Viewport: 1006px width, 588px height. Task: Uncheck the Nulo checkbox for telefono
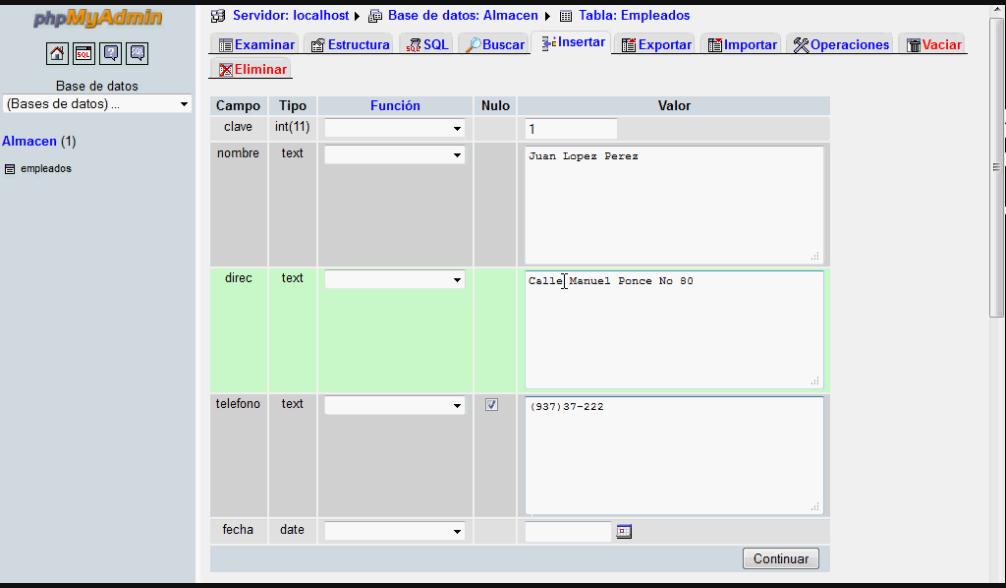[491, 405]
